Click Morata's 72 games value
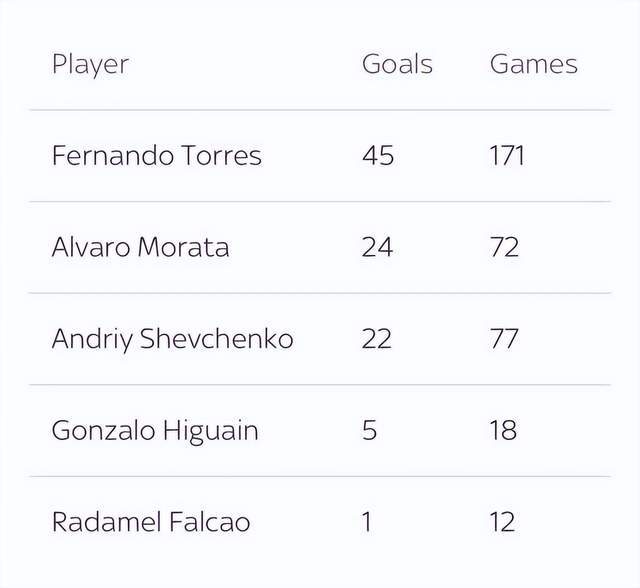This screenshot has height=588, width=640. click(x=504, y=247)
